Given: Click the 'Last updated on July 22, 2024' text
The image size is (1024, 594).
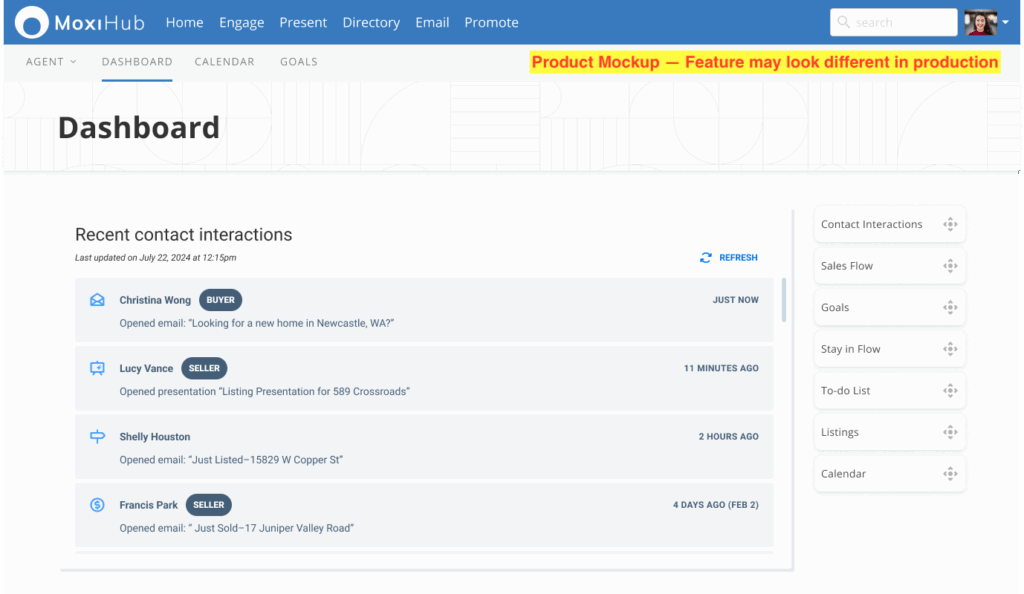Looking at the screenshot, I should 155,258.
